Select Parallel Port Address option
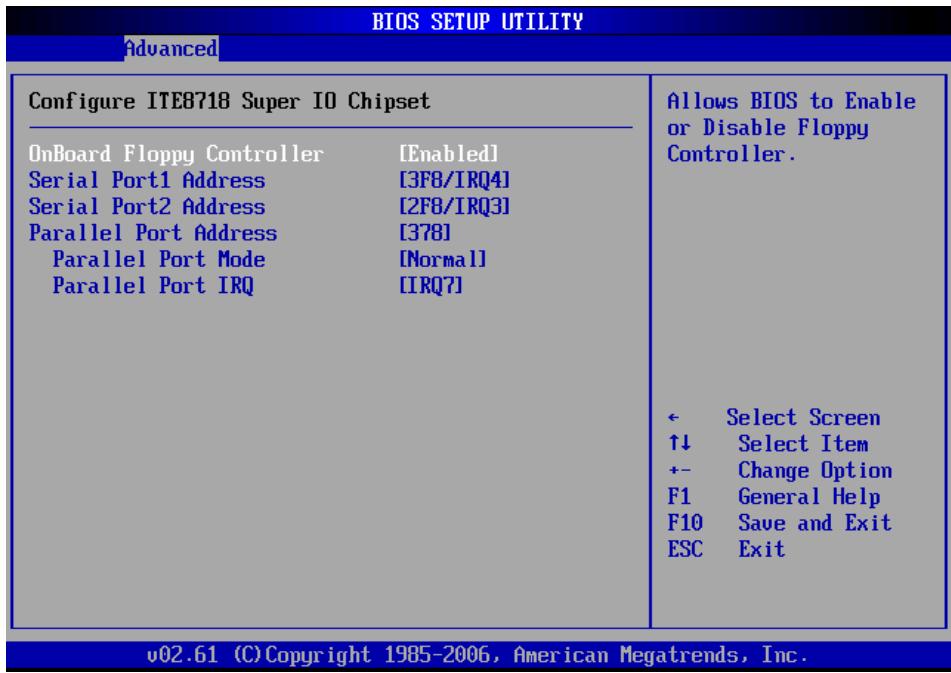 click(x=153, y=233)
